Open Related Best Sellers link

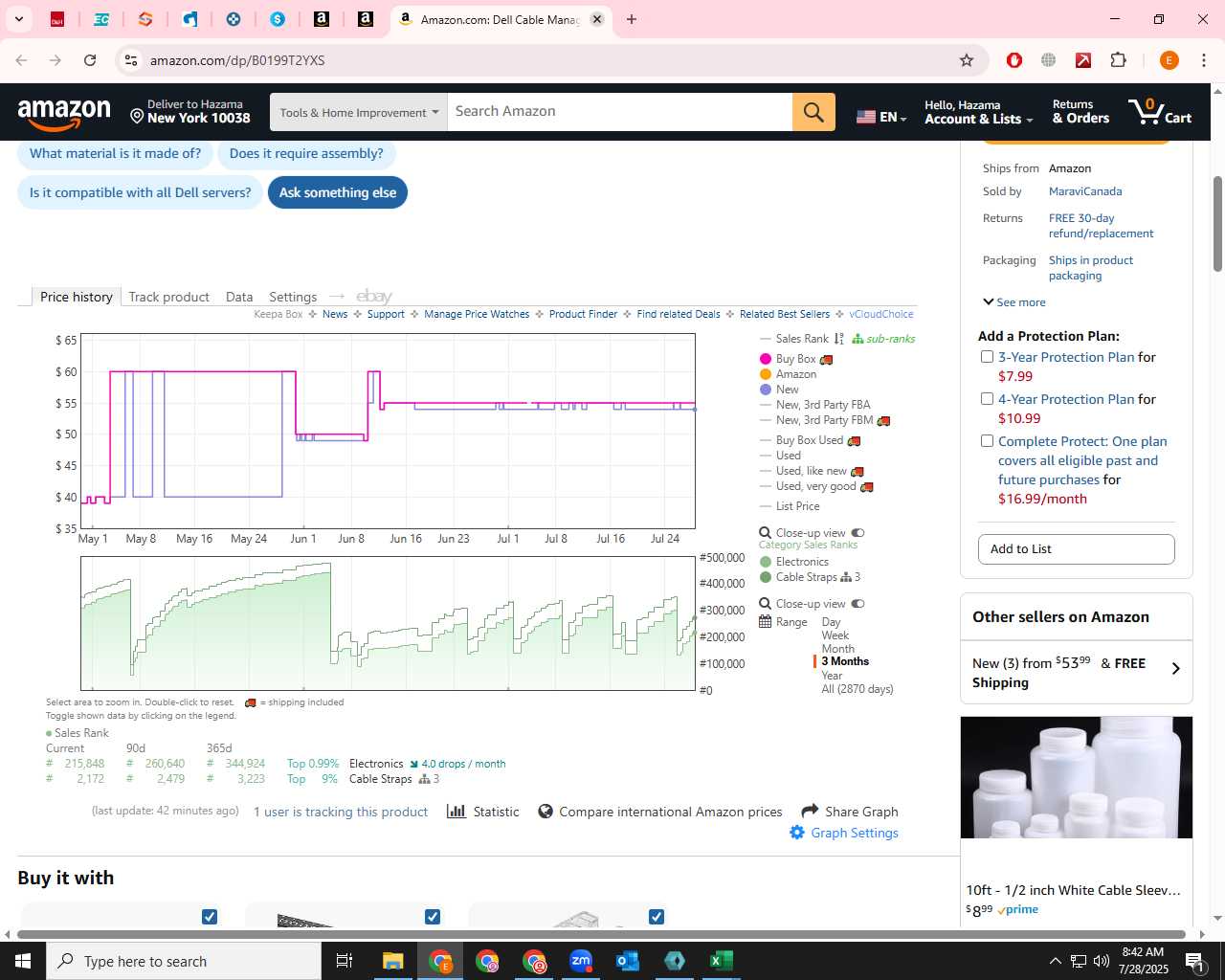pyautogui.click(x=784, y=314)
